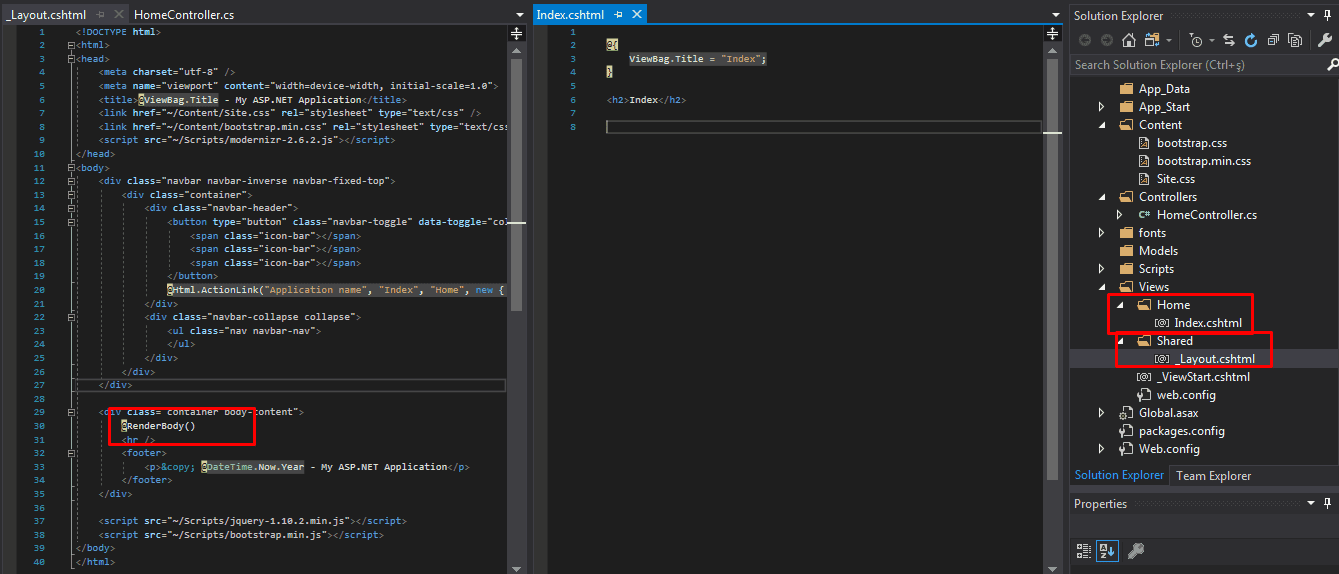The height and width of the screenshot is (574, 1339).
Task: Switch Properties grid to Alphabetical sort
Action: point(1107,550)
